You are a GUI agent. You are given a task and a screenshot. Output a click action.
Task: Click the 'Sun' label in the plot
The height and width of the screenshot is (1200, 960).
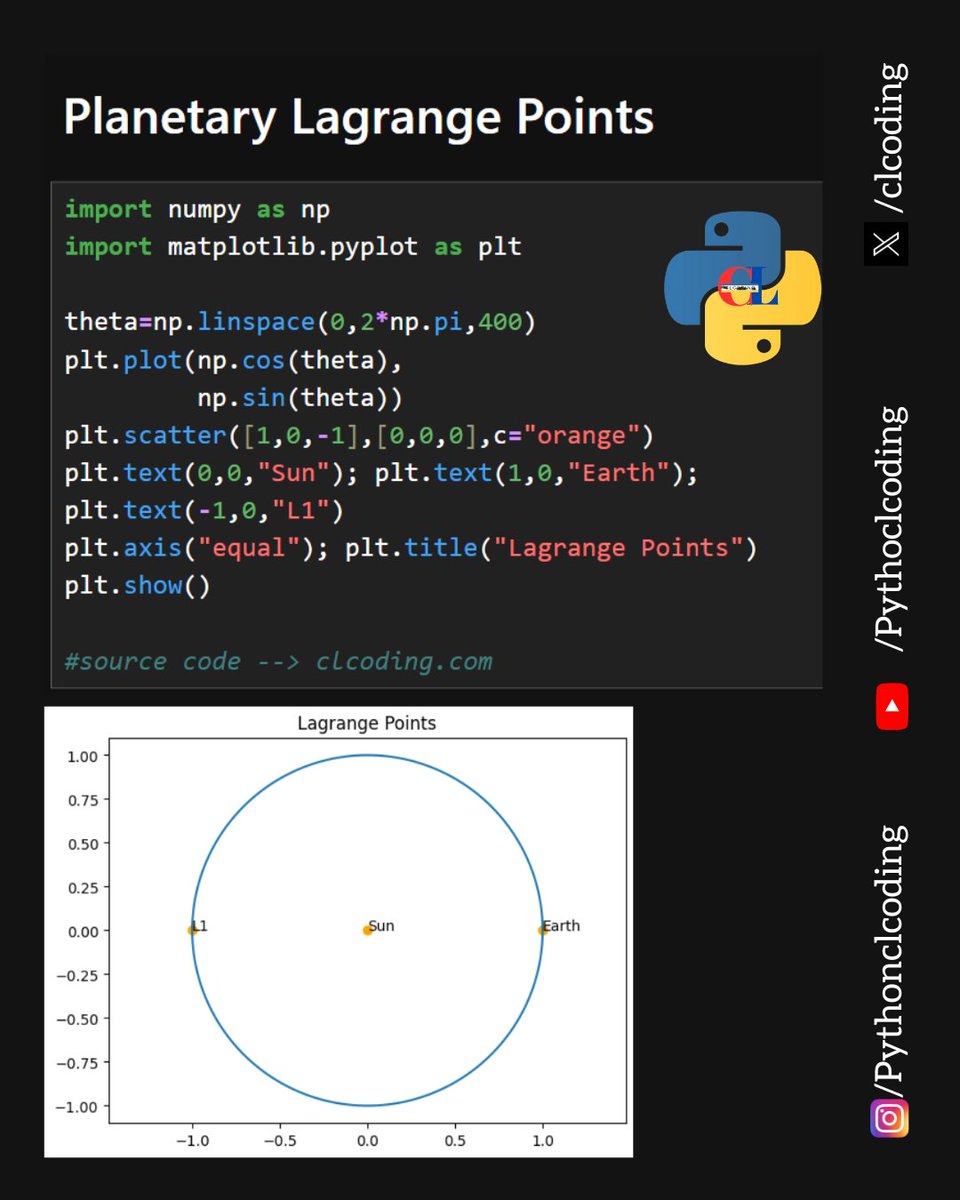381,926
